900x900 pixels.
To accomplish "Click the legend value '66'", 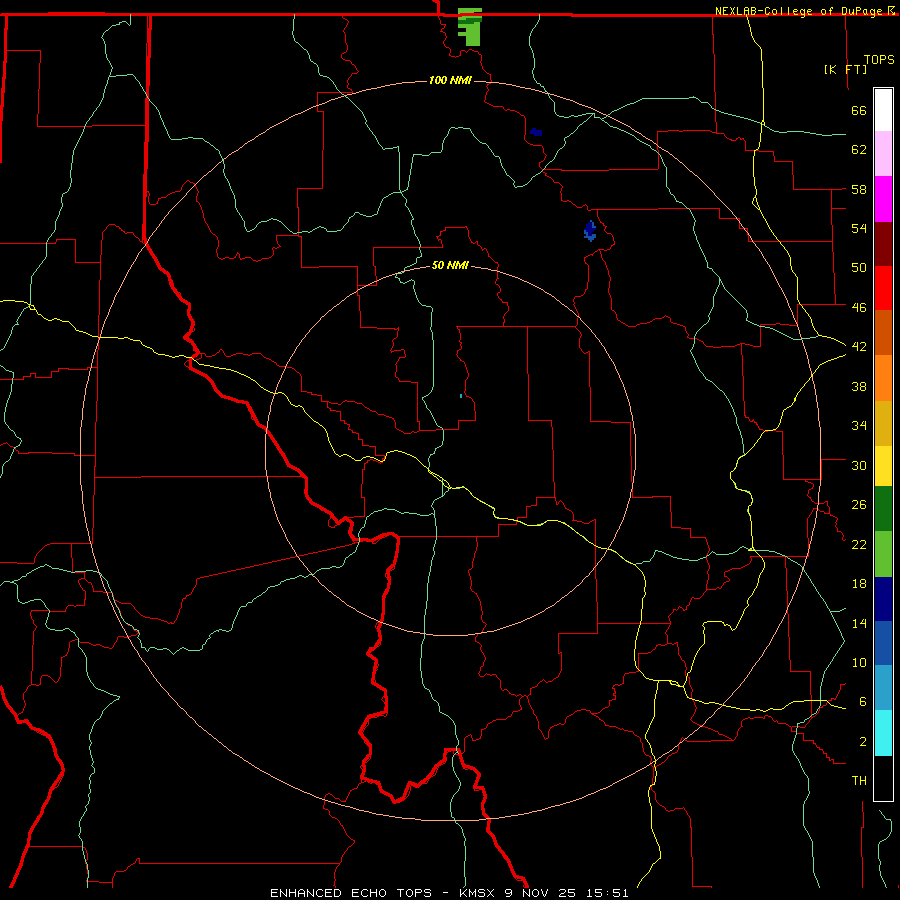I will pos(859,111).
